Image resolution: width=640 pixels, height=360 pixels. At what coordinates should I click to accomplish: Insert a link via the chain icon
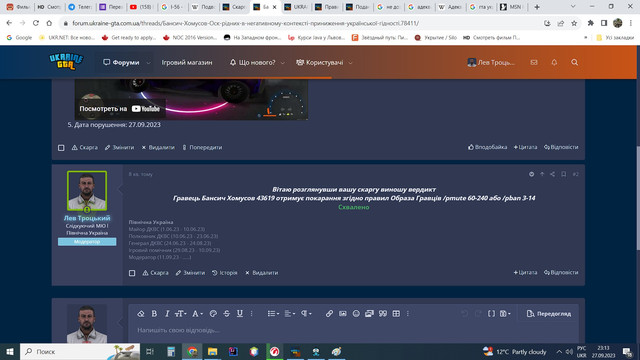click(x=329, y=313)
